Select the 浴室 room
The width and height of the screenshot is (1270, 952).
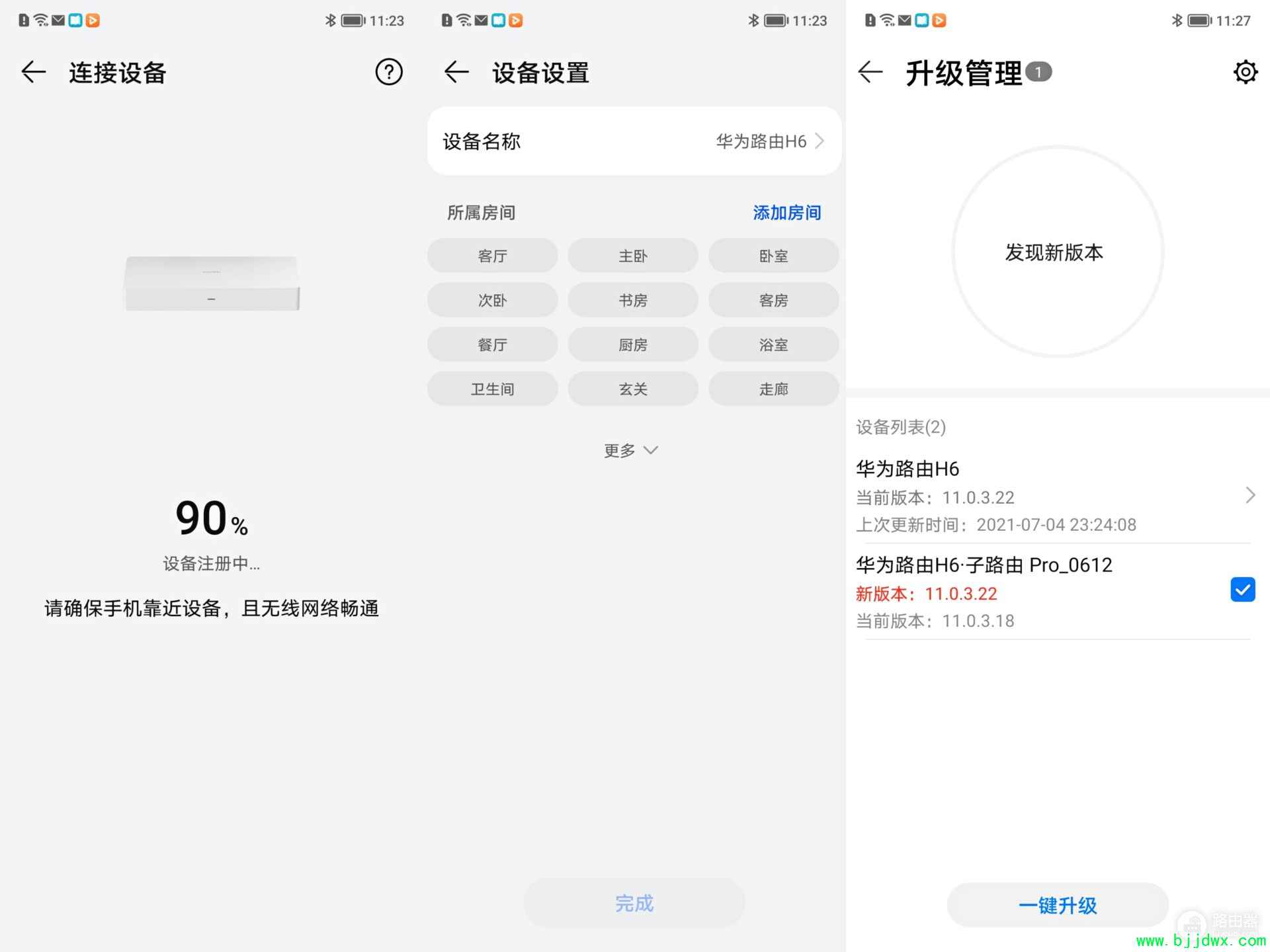774,344
